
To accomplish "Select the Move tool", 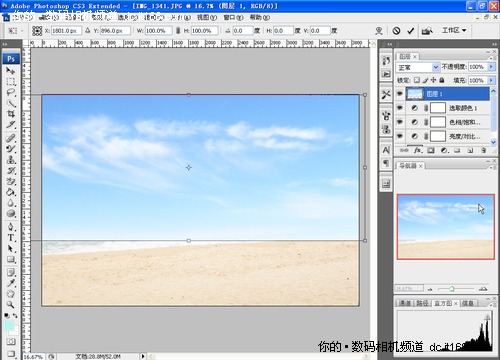I will tap(10, 71).
